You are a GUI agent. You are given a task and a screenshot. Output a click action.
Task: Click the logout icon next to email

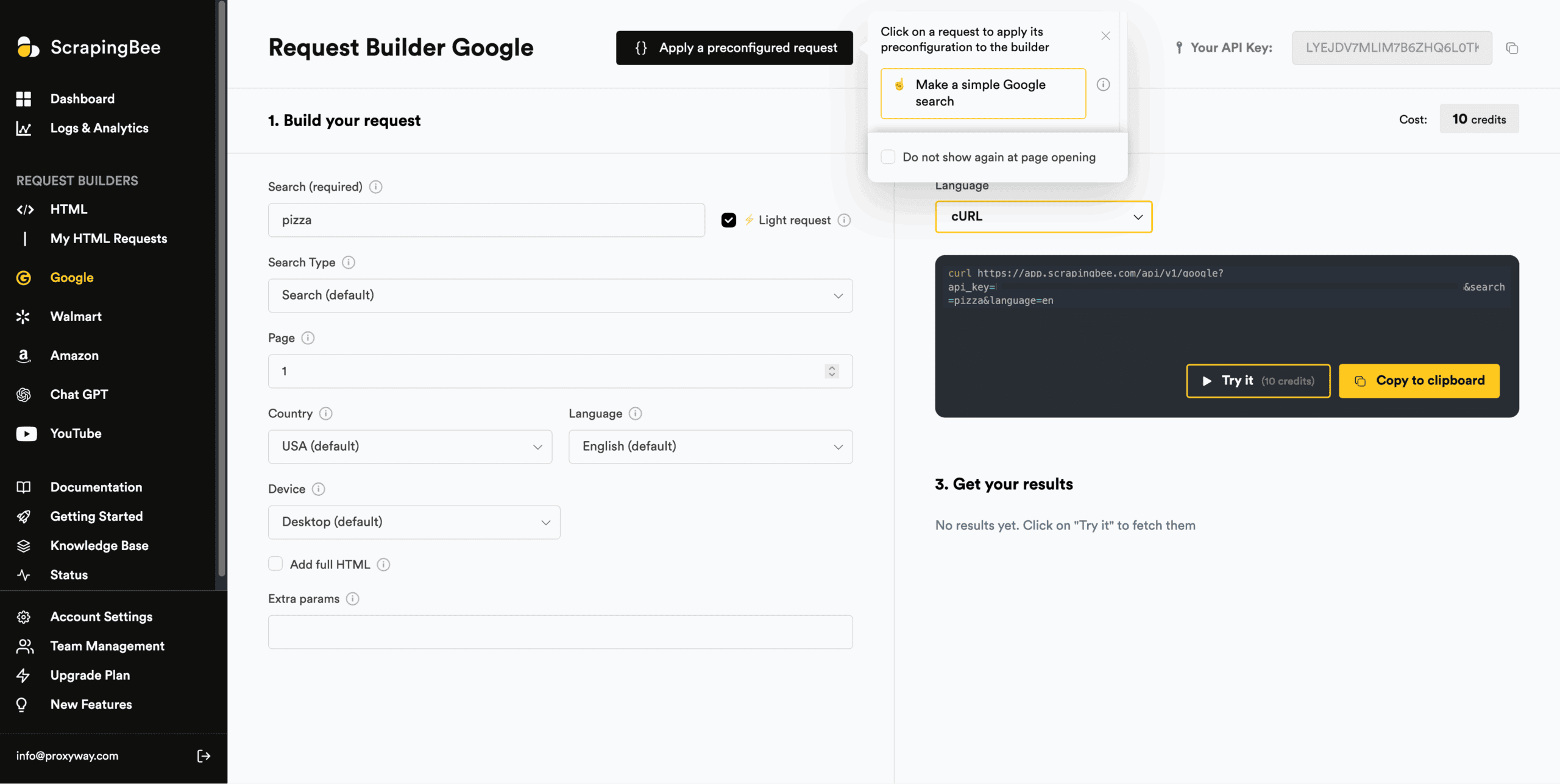click(x=204, y=756)
